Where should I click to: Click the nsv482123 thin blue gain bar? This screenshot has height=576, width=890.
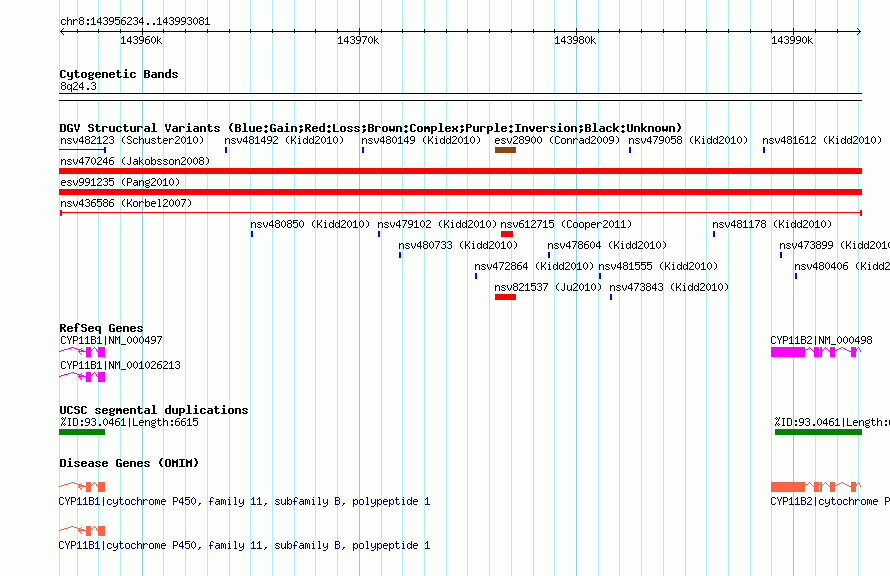point(82,150)
